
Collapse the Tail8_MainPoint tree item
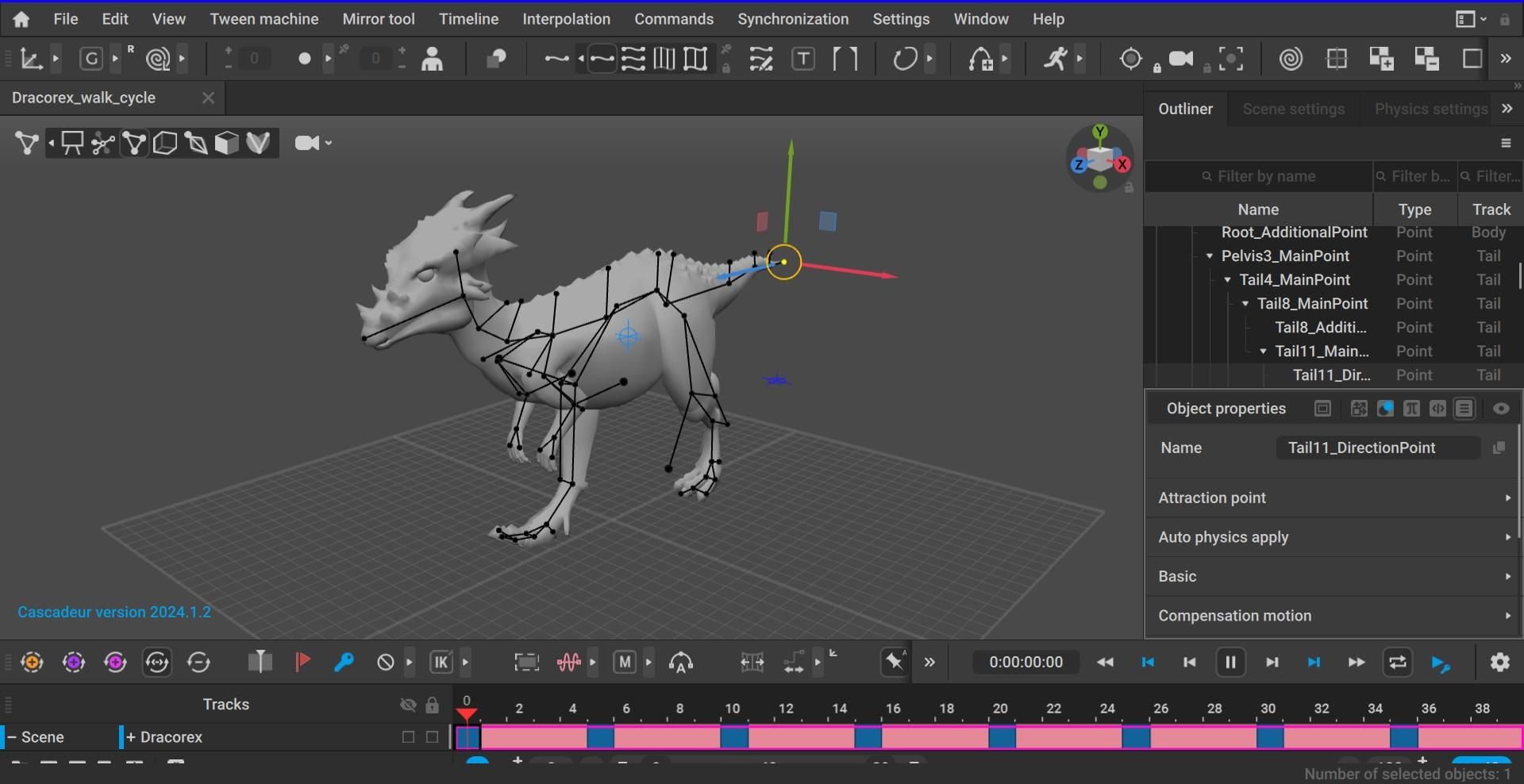pos(1245,303)
